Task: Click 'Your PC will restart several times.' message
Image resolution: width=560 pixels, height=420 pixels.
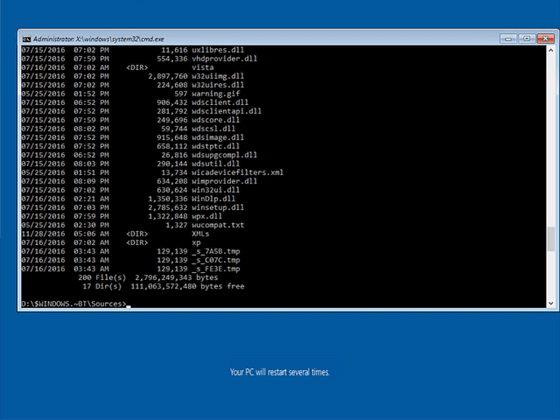Action: (x=280, y=372)
